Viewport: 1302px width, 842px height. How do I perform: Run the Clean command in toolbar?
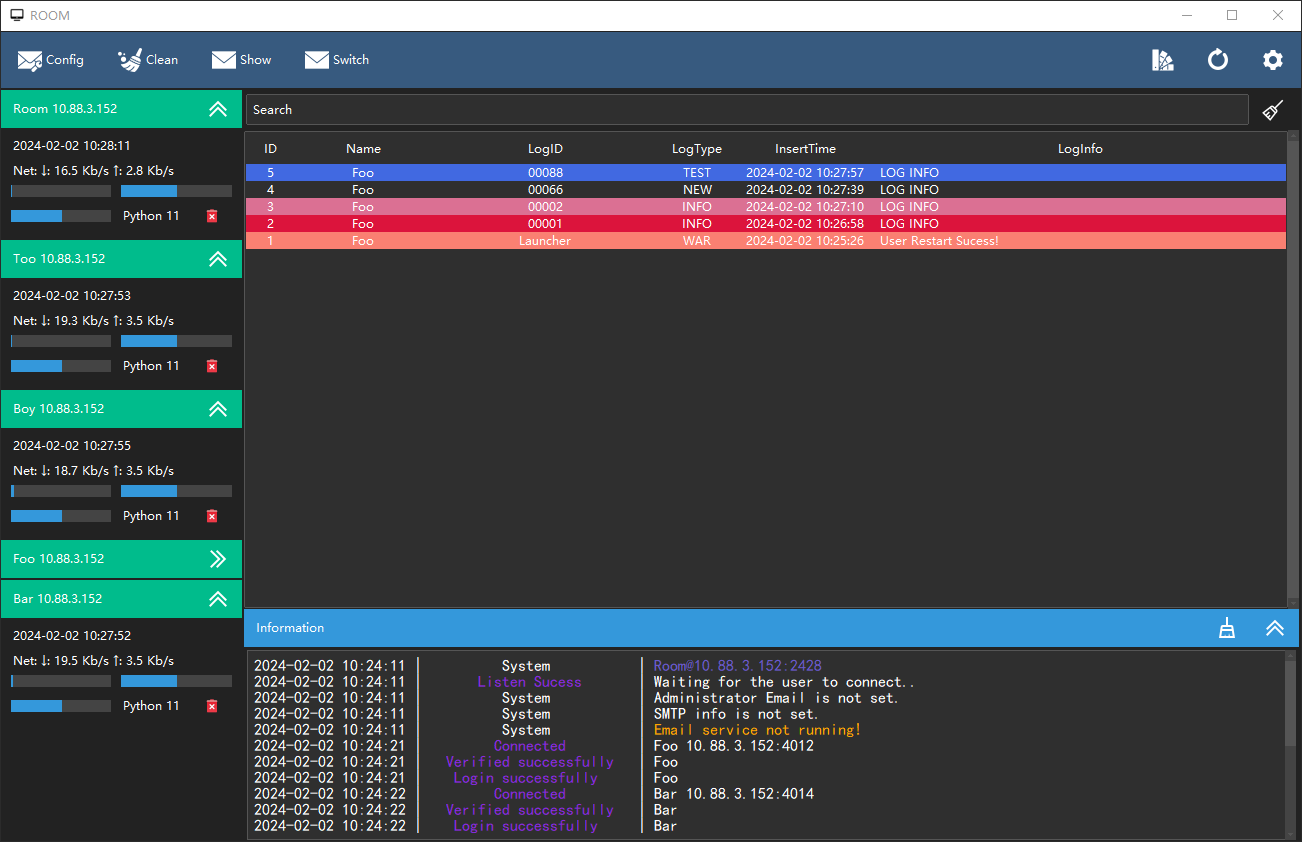pyautogui.click(x=148, y=60)
